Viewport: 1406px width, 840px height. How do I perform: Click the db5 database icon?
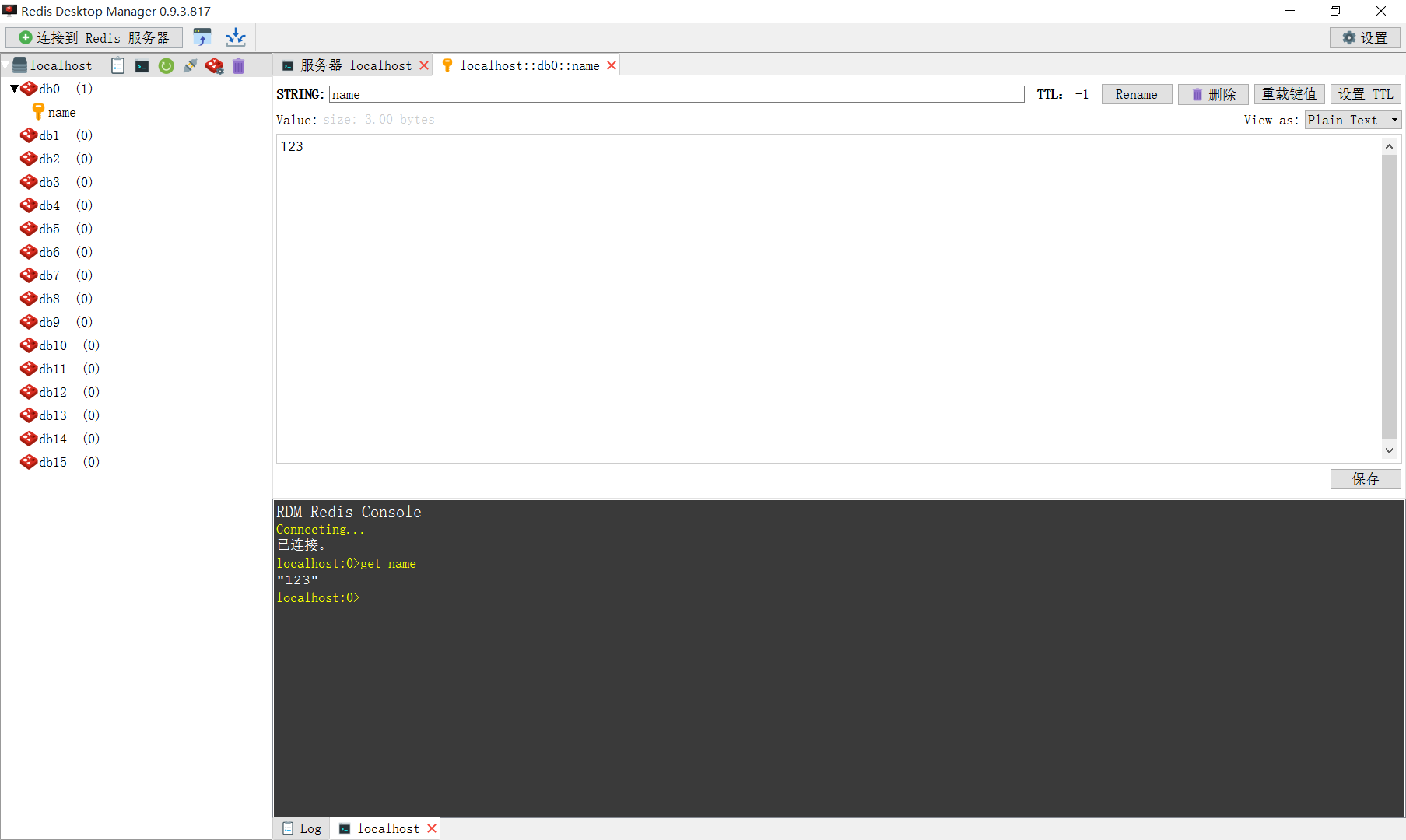click(29, 229)
